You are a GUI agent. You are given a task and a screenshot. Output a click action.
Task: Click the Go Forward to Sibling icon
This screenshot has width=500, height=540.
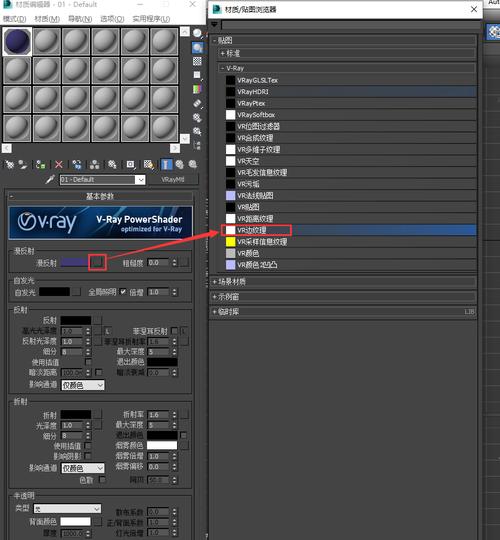pyautogui.click(x=193, y=165)
